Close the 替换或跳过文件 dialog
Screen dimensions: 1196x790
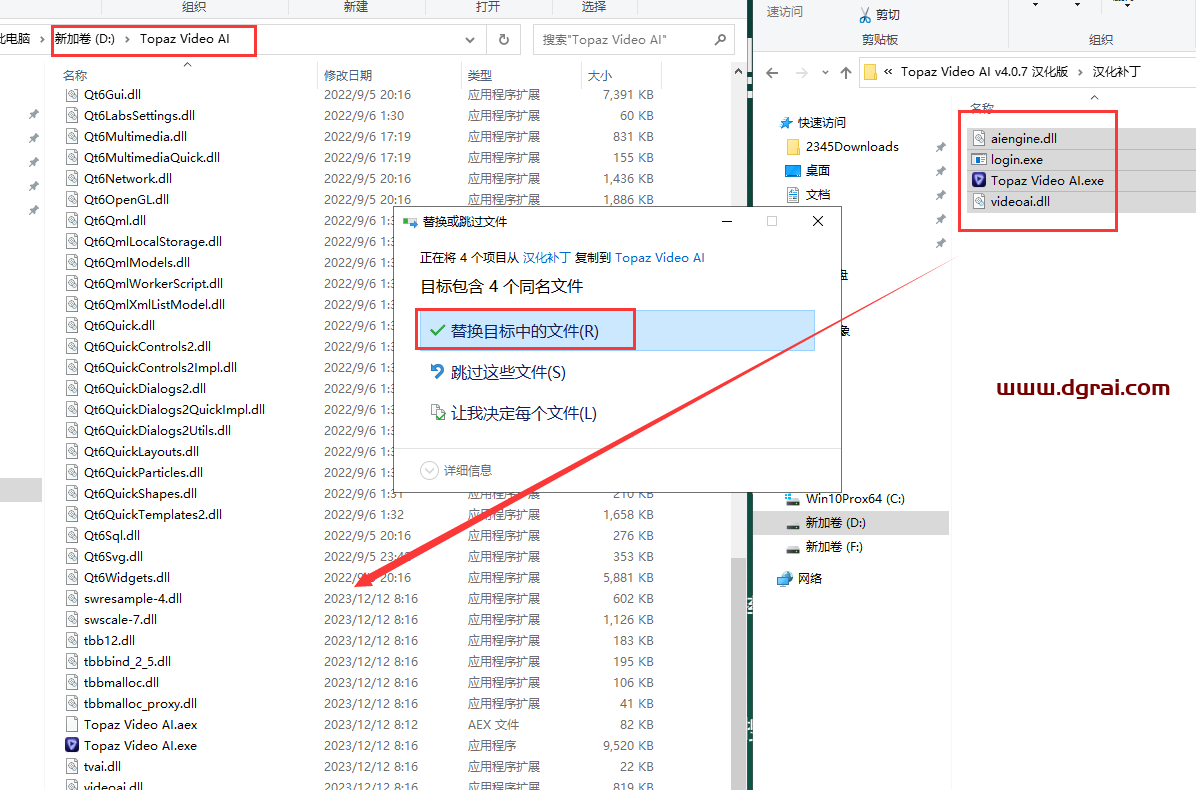pyautogui.click(x=818, y=221)
